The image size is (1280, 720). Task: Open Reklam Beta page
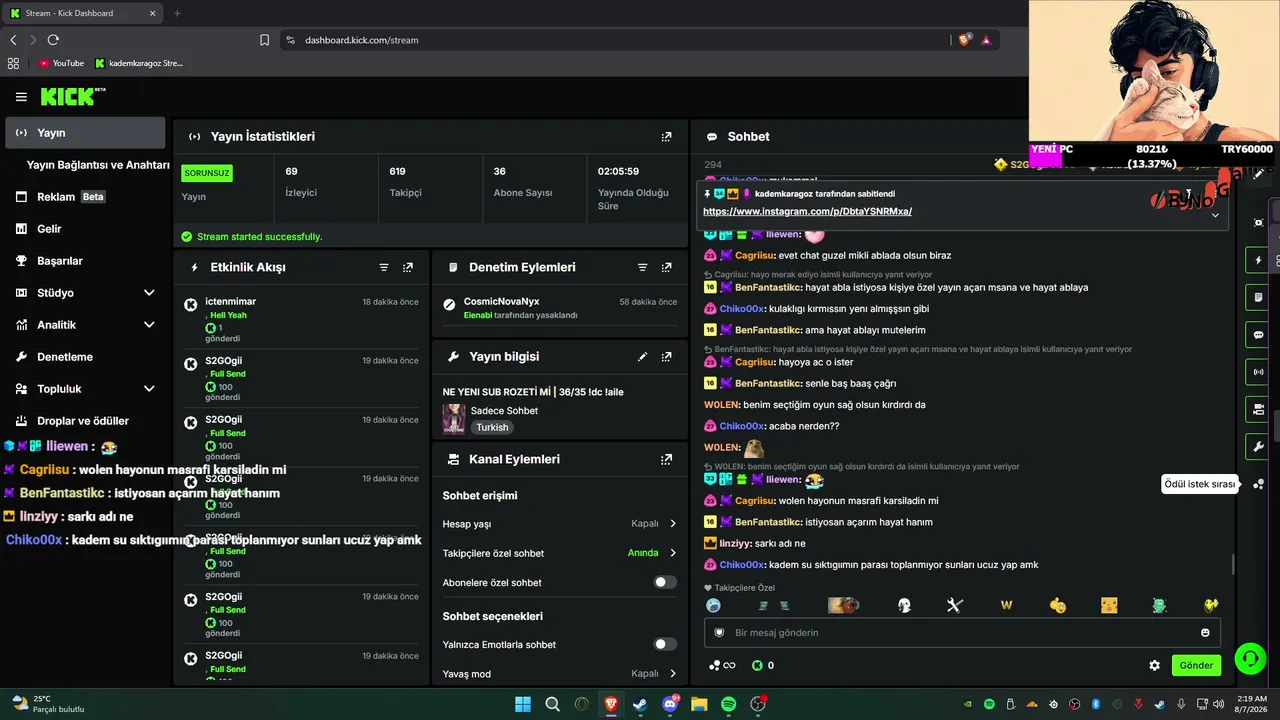point(85,197)
